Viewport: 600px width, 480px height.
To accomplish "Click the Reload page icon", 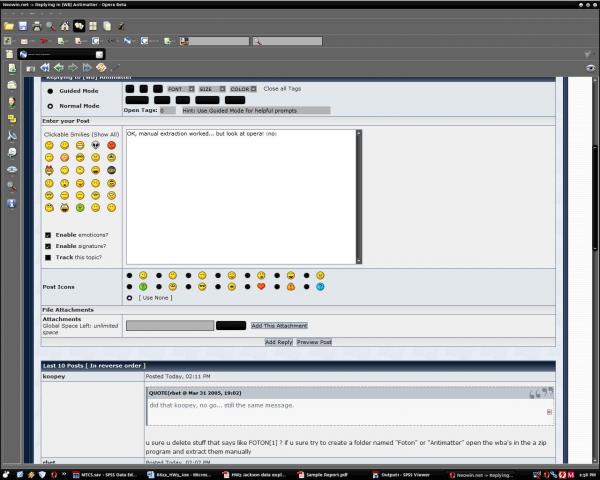I will [x=101, y=68].
